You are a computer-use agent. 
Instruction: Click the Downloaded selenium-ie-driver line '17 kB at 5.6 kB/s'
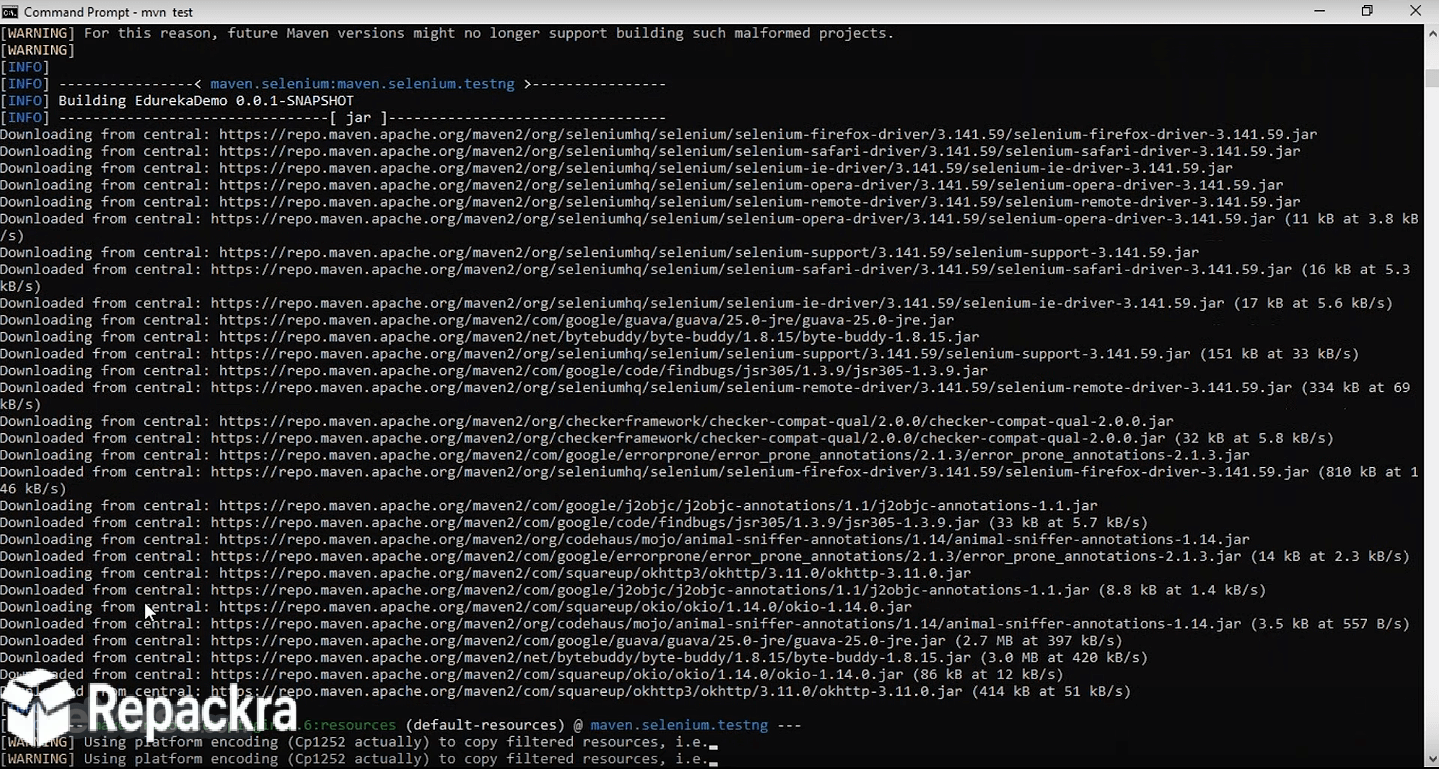[x=697, y=303]
